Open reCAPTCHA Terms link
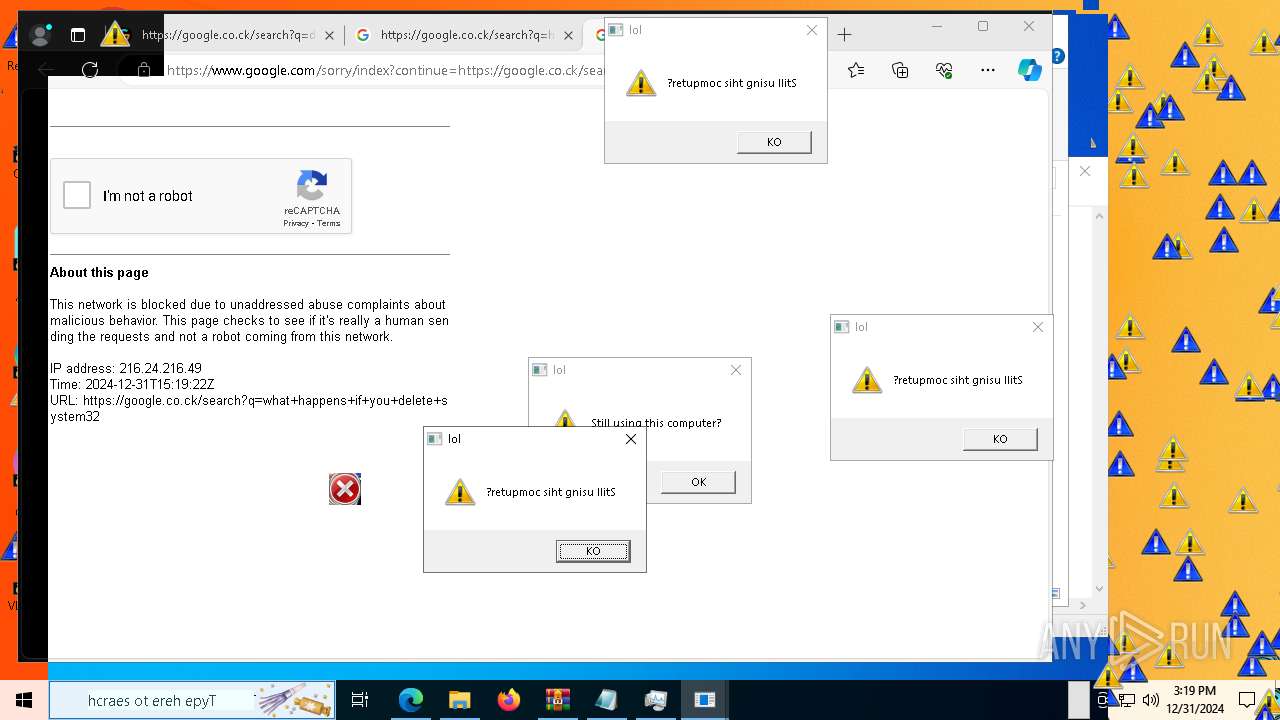The image size is (1280, 720). (329, 223)
